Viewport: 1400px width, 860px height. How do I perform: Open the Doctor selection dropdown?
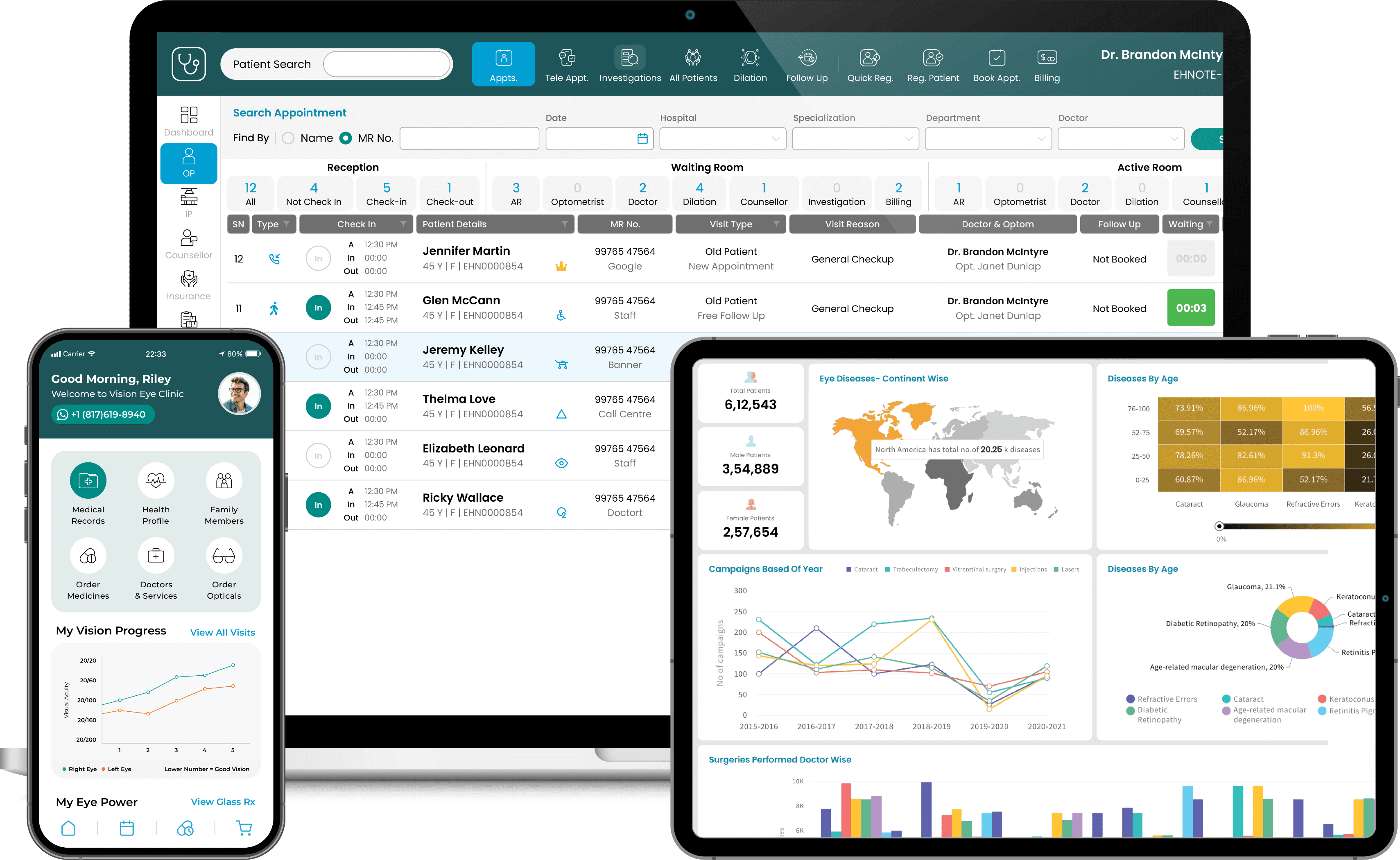coord(1120,138)
